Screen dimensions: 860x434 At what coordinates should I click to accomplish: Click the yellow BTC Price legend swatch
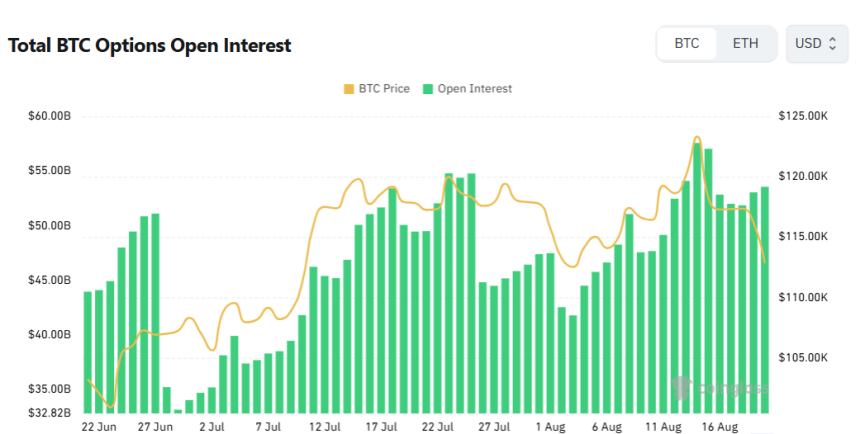point(348,89)
